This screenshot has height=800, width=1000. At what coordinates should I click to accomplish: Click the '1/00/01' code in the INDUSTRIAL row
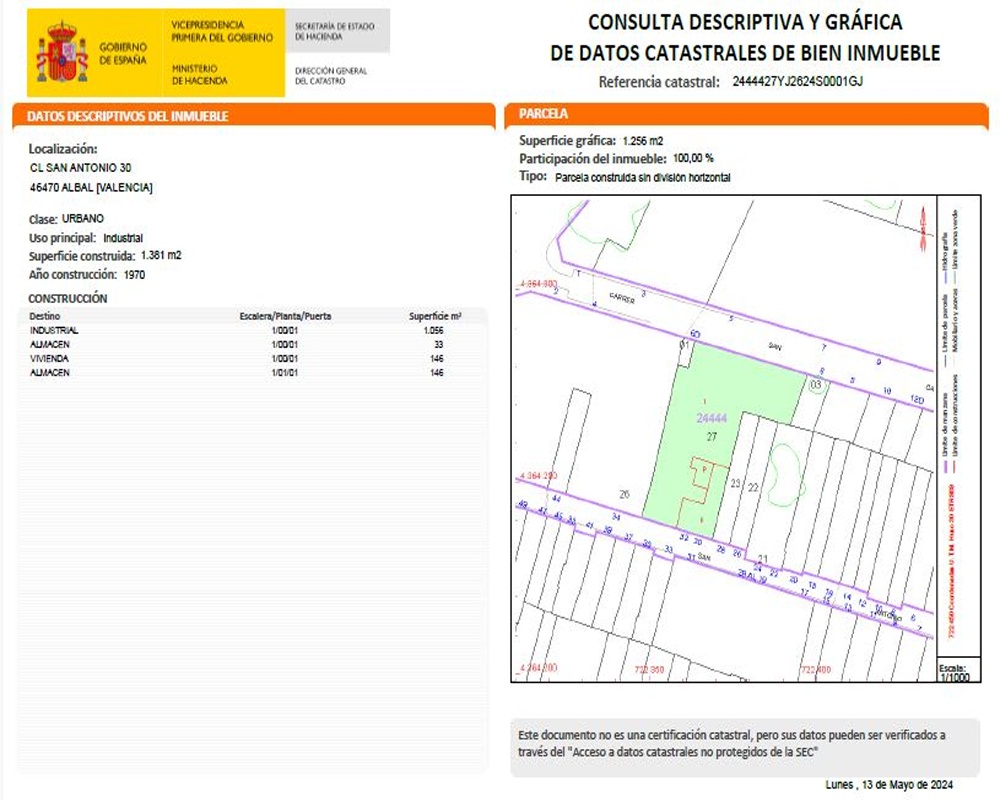(x=284, y=330)
